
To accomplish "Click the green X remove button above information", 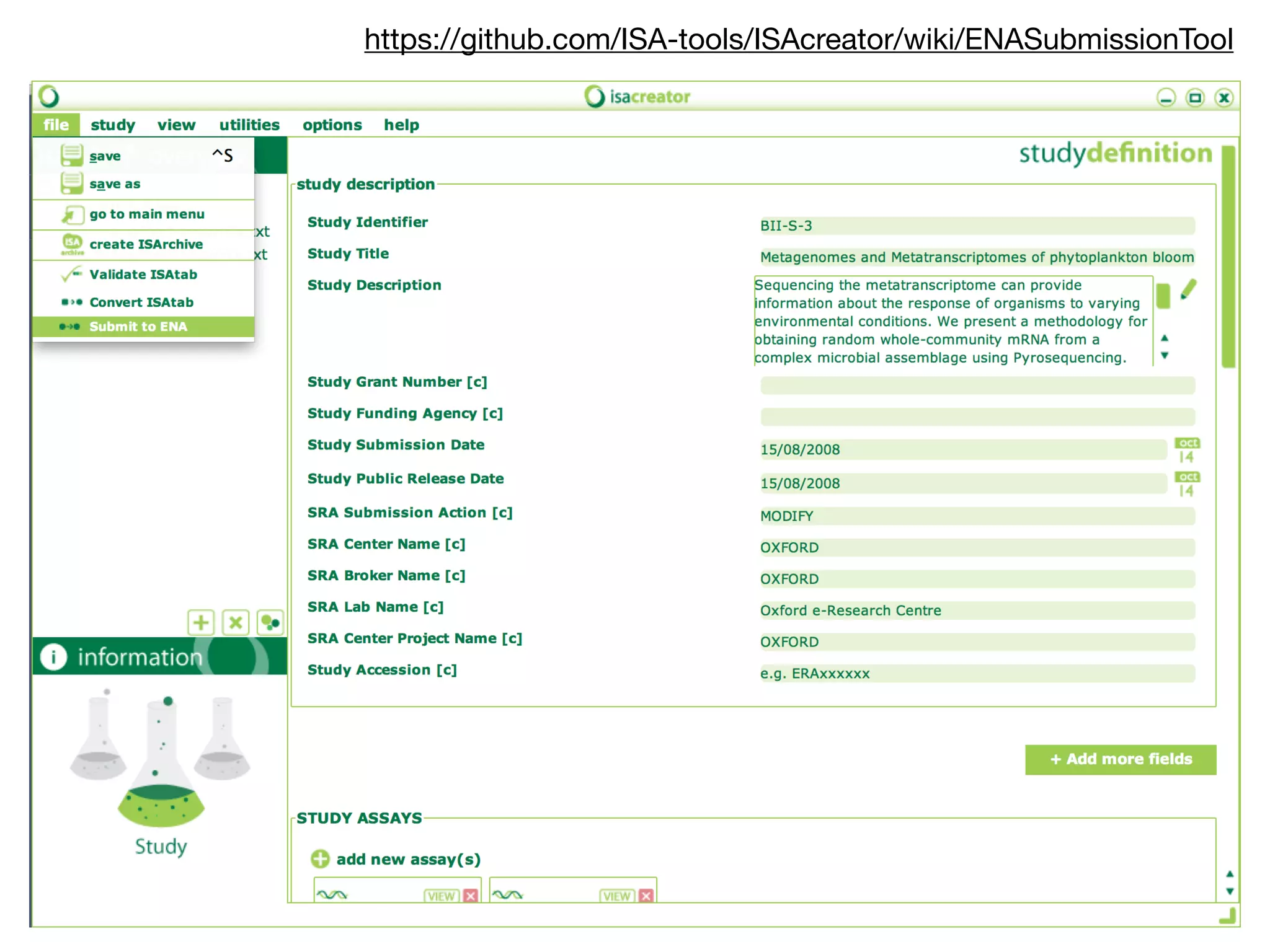I will coord(236,622).
